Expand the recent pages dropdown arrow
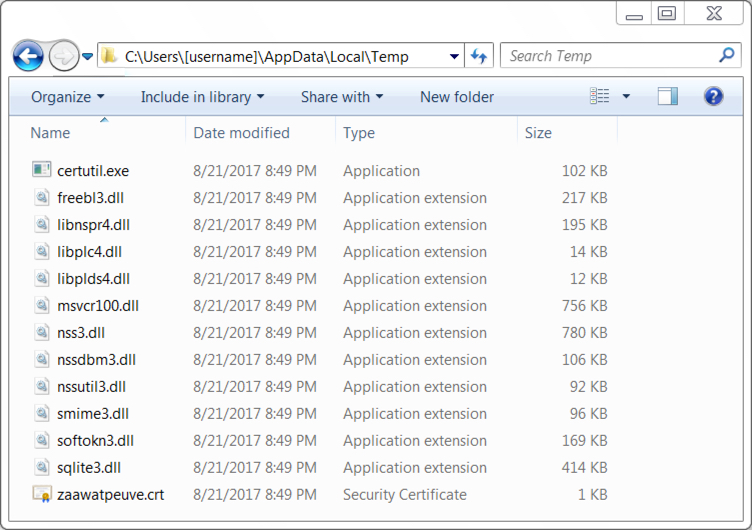This screenshot has height=530, width=752. (x=87, y=57)
